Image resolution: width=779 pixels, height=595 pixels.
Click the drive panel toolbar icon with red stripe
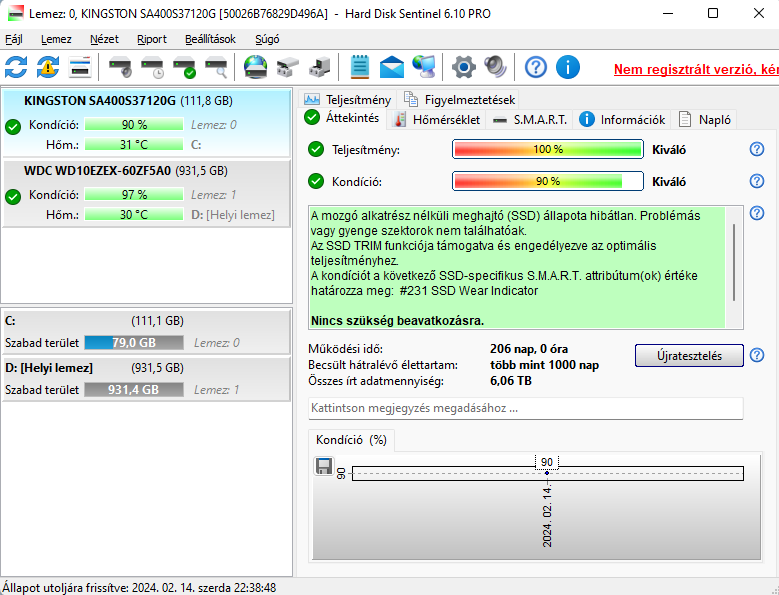(80, 67)
